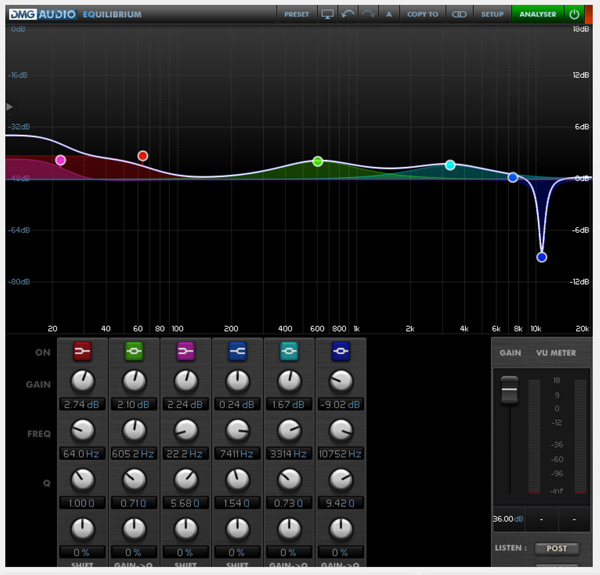
Task: Click the -9.02 dB gain value field
Action: pos(341,404)
